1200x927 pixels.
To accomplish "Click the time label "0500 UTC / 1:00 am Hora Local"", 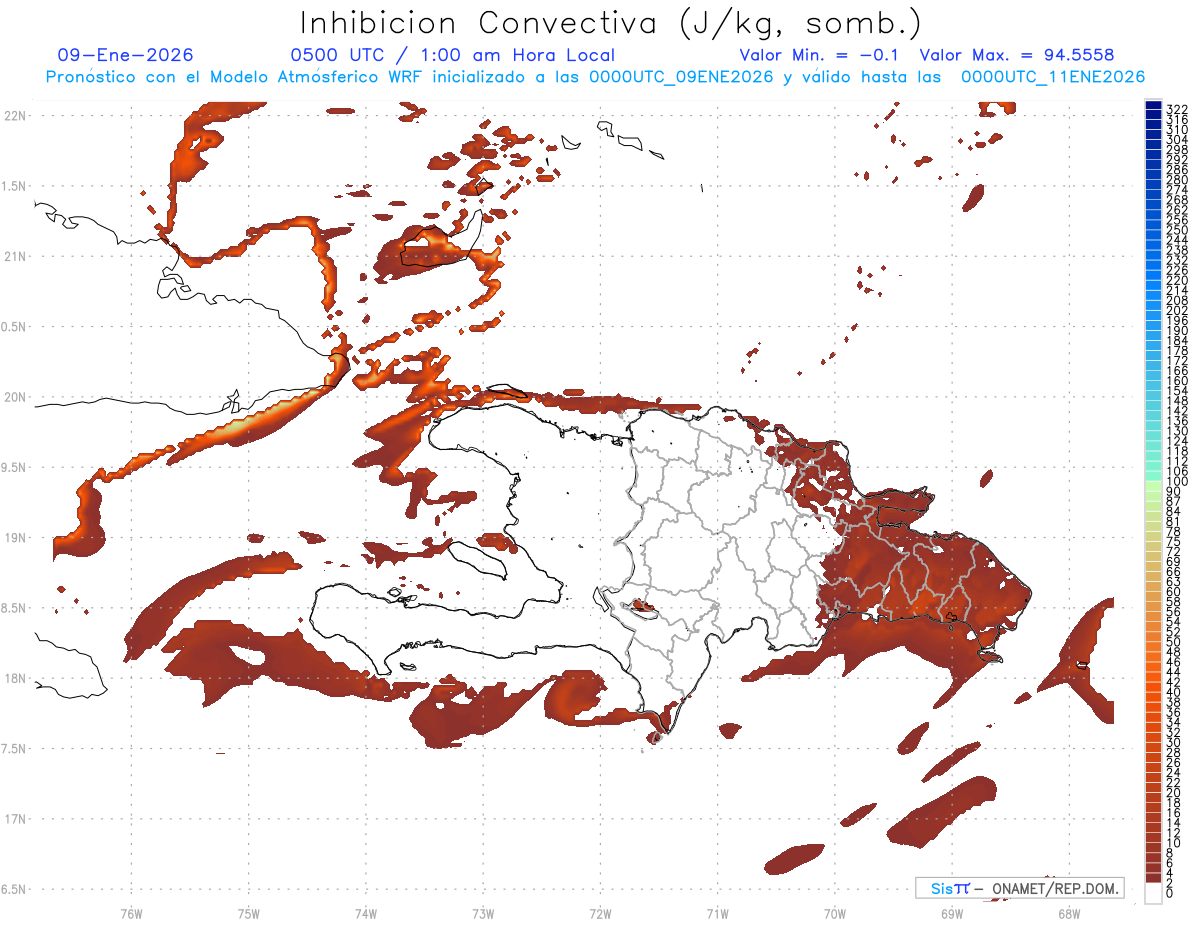I will pos(453,56).
